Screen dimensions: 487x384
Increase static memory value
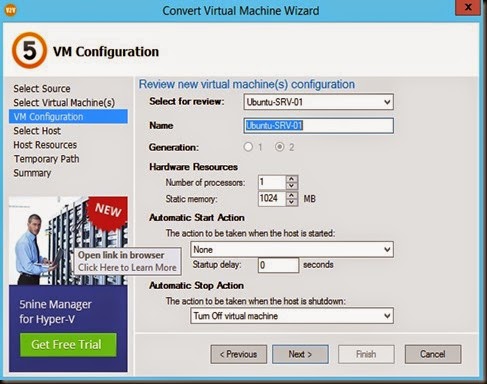tap(292, 195)
